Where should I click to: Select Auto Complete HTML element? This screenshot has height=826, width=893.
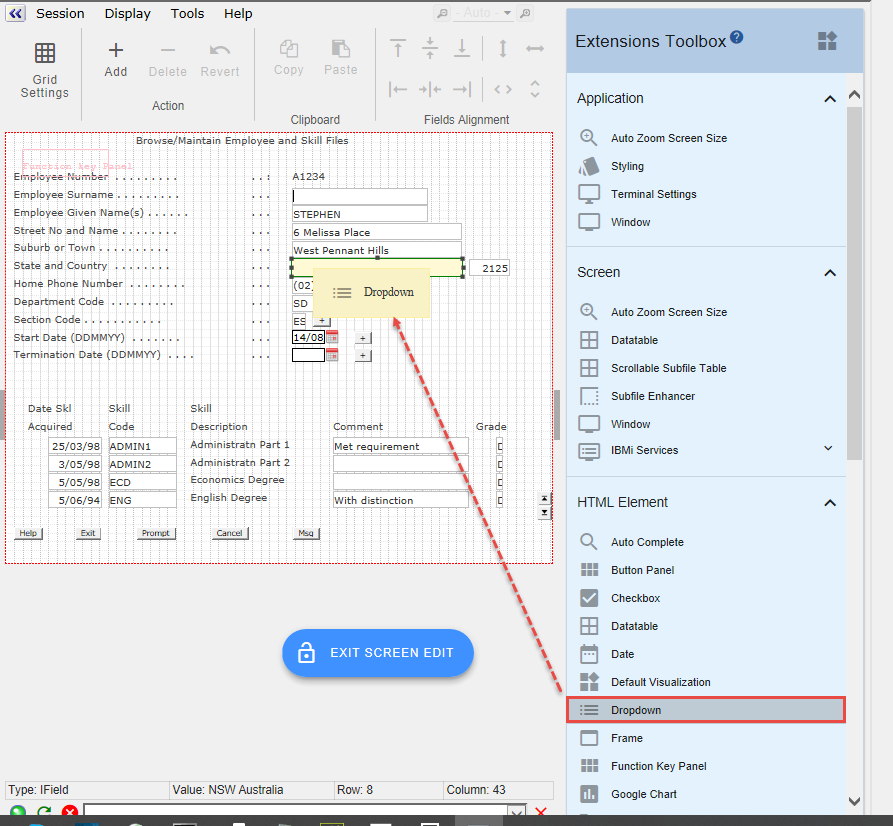coord(647,542)
